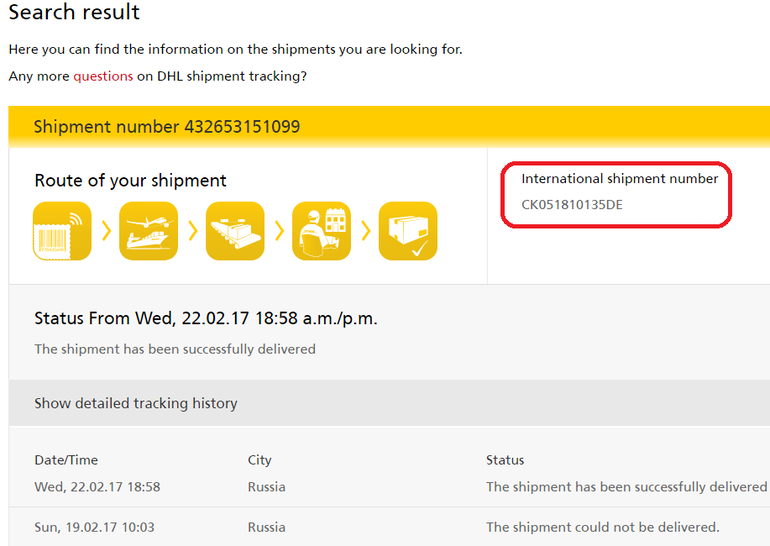Expand "Show detailed tracking history"
770x546 pixels.
click(136, 404)
